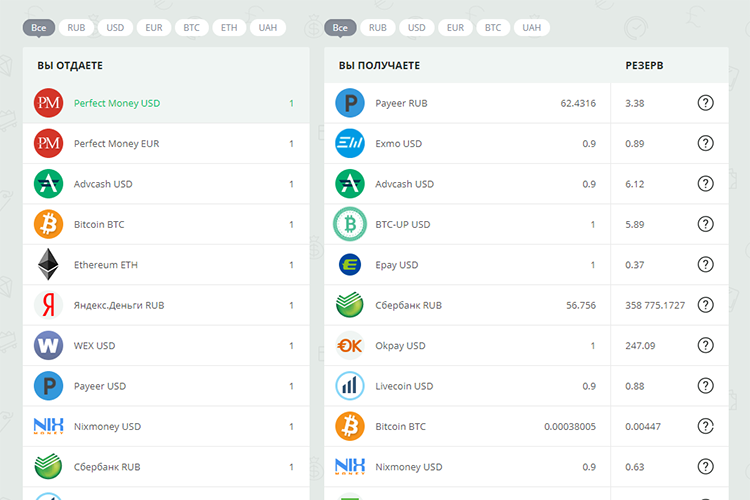This screenshot has width=750, height=500.
Task: Open help icon in Advcash USD receive row
Action: click(706, 184)
